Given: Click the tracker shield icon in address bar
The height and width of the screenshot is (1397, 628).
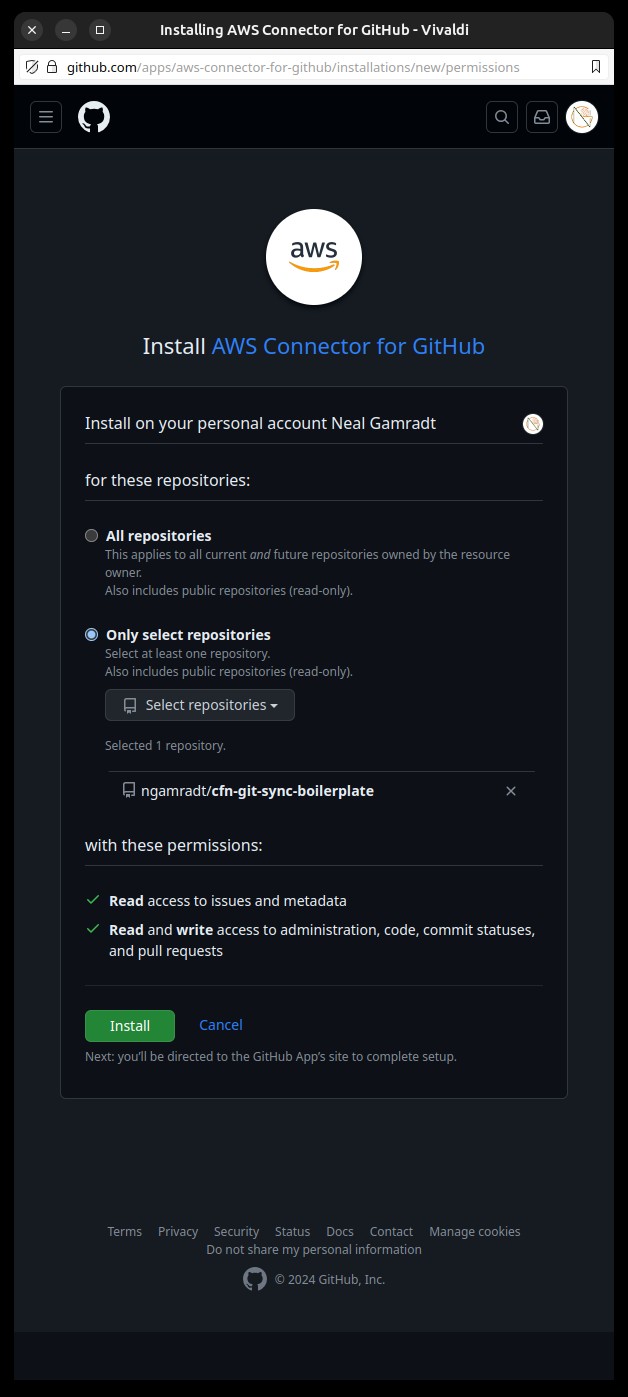Looking at the screenshot, I should [32, 67].
